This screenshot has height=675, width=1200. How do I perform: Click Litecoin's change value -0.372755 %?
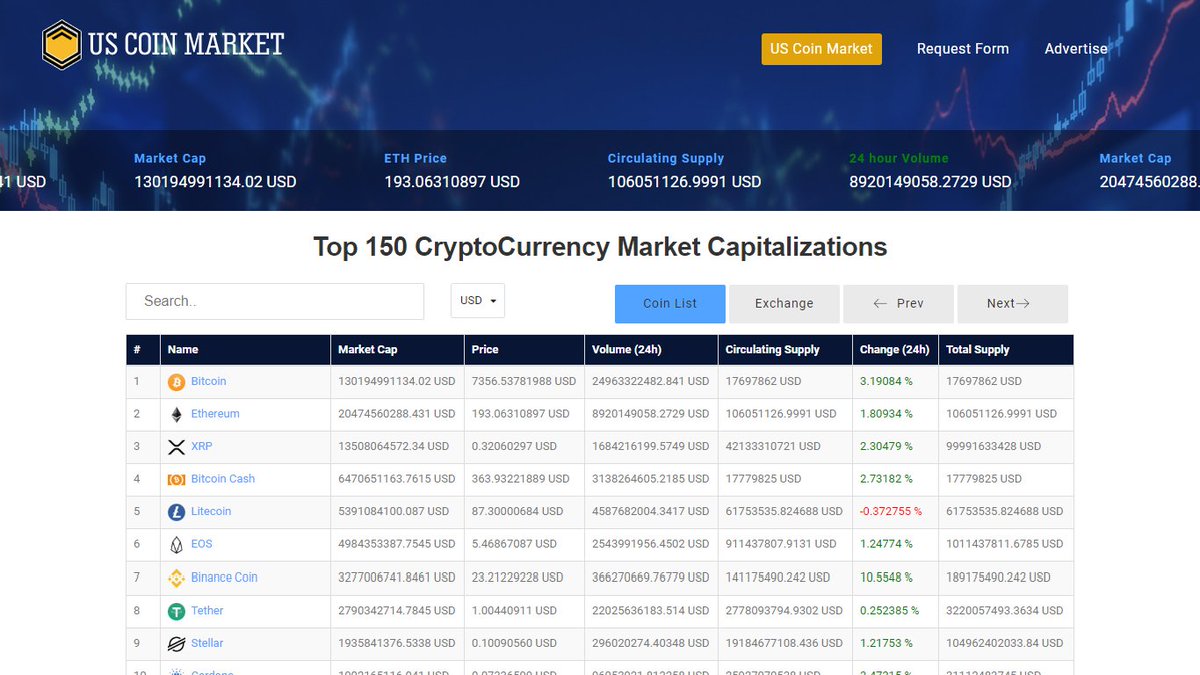coord(891,511)
